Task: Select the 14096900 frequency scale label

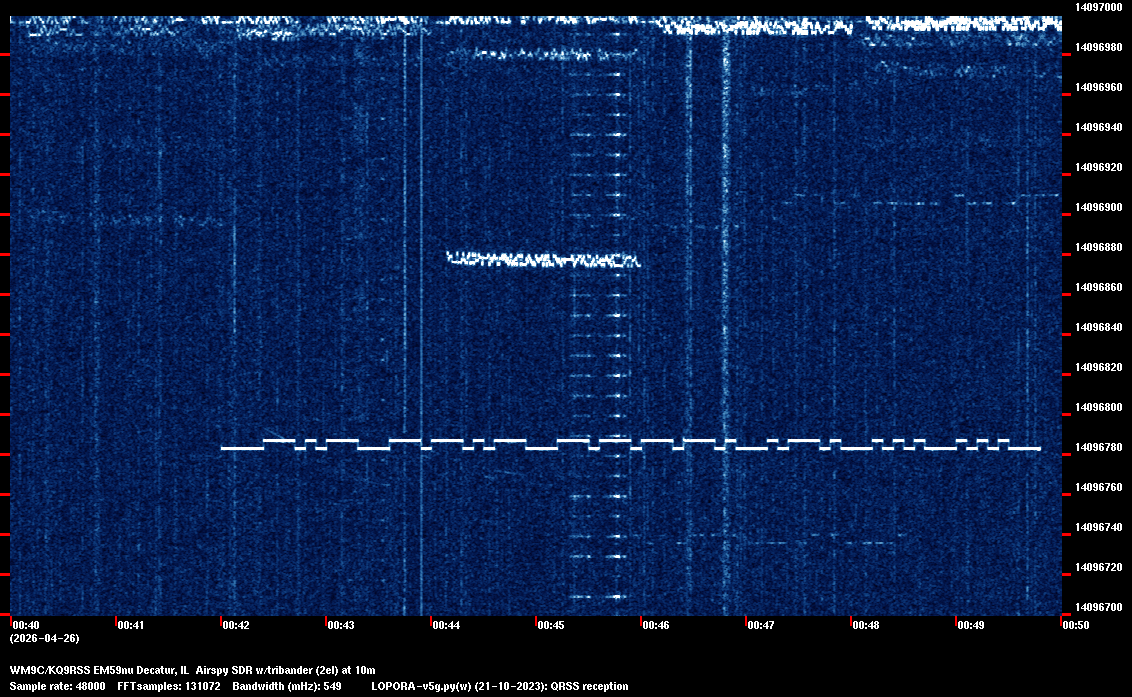Action: pyautogui.click(x=1097, y=207)
